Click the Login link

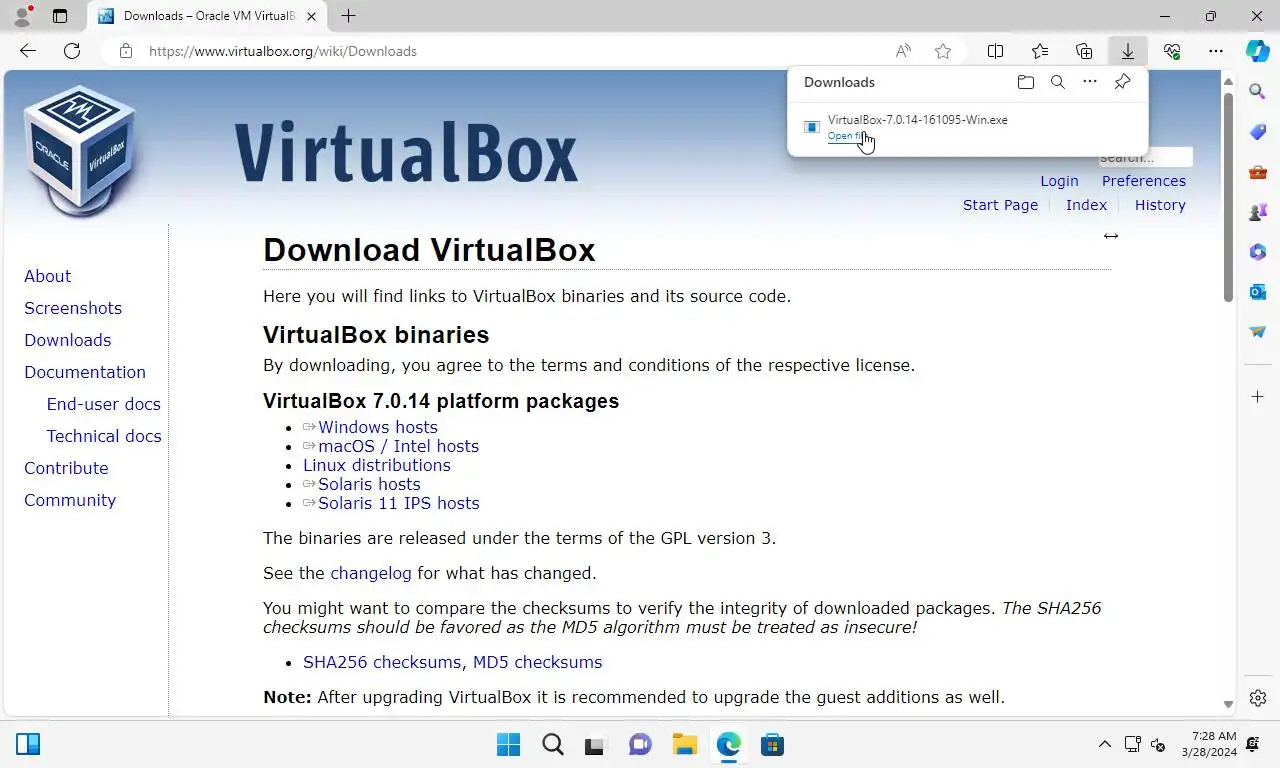point(1059,181)
